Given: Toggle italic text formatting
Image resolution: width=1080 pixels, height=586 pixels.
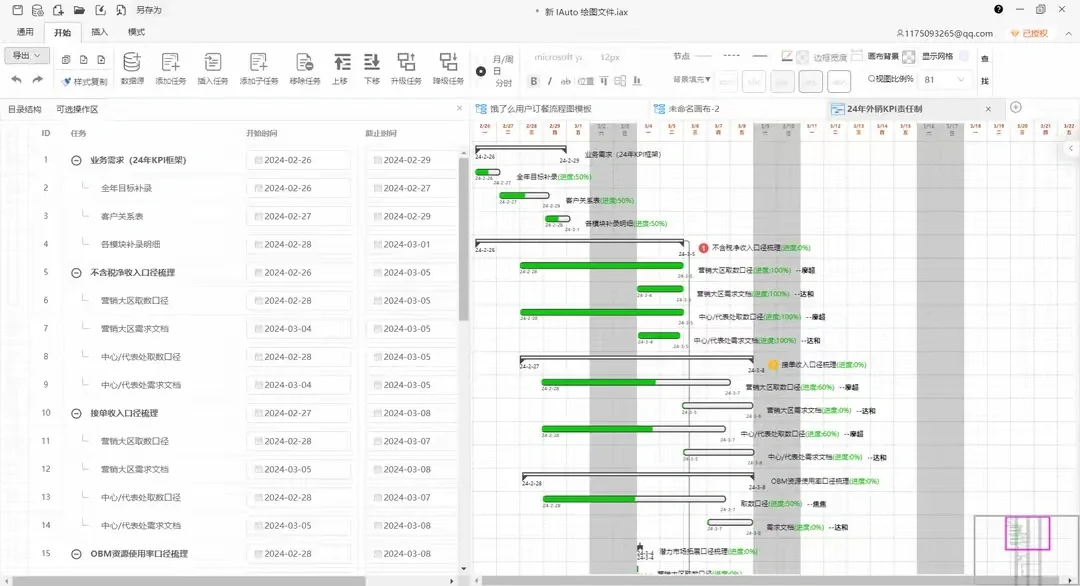Looking at the screenshot, I should (550, 81).
